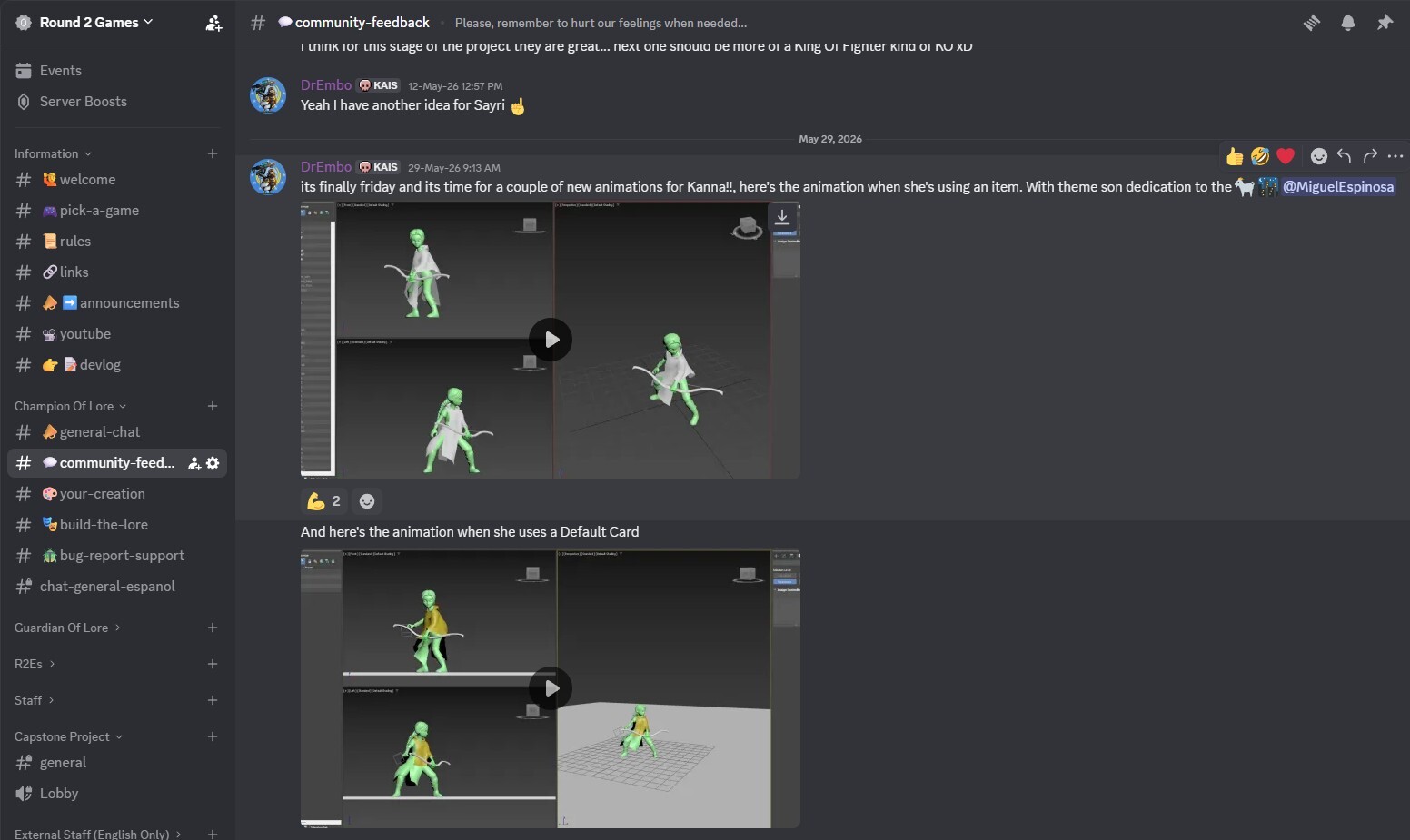Add a channel to Champion Of Lore
The image size is (1410, 840).
(213, 406)
